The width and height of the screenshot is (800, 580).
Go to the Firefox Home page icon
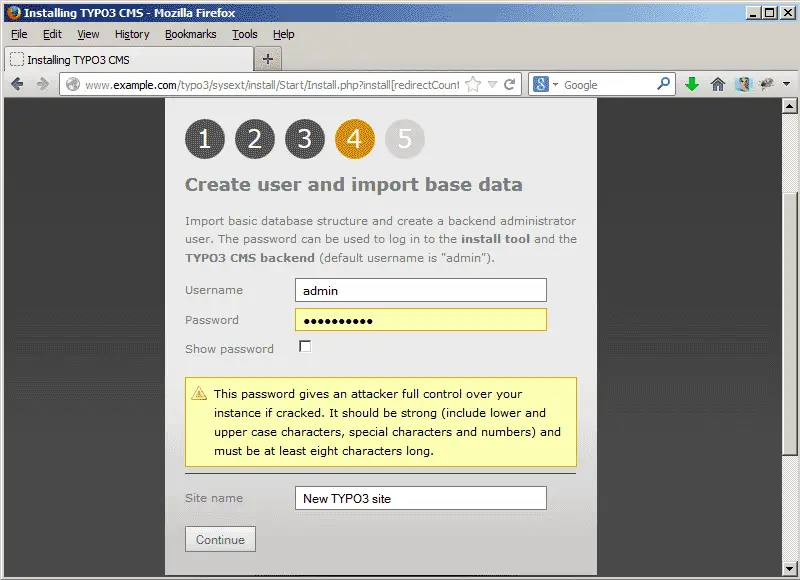(718, 84)
